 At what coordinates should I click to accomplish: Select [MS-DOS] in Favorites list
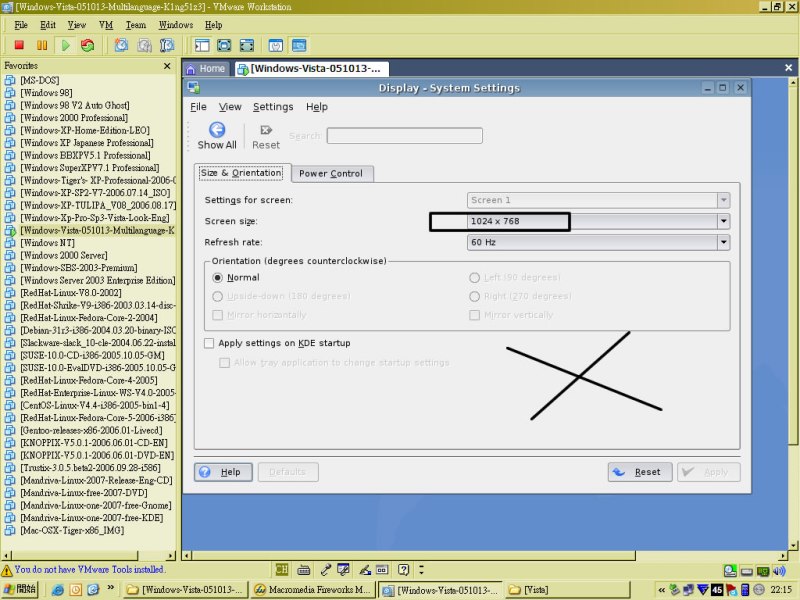click(39, 80)
